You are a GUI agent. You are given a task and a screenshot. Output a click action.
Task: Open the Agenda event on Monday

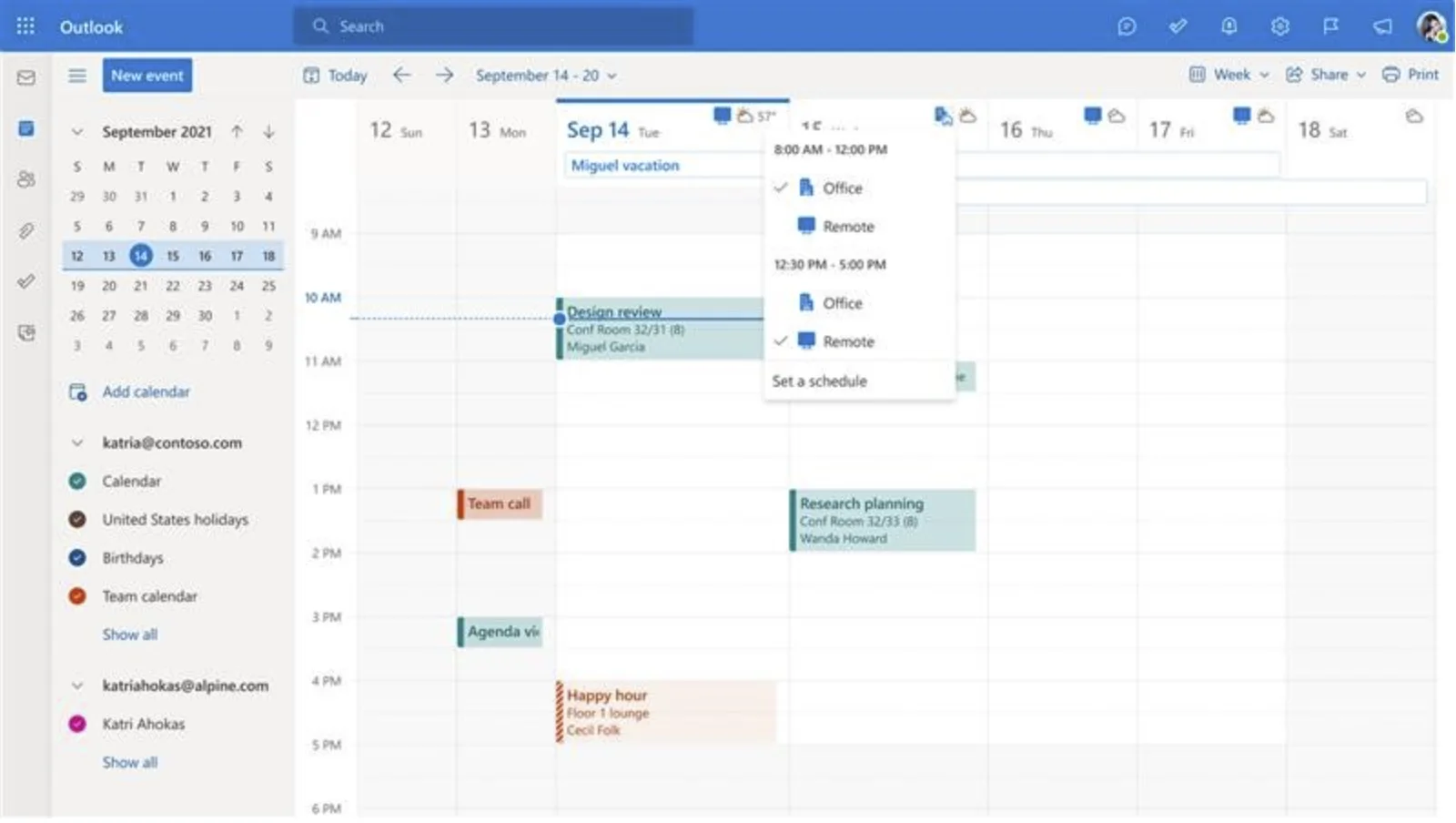coord(500,632)
